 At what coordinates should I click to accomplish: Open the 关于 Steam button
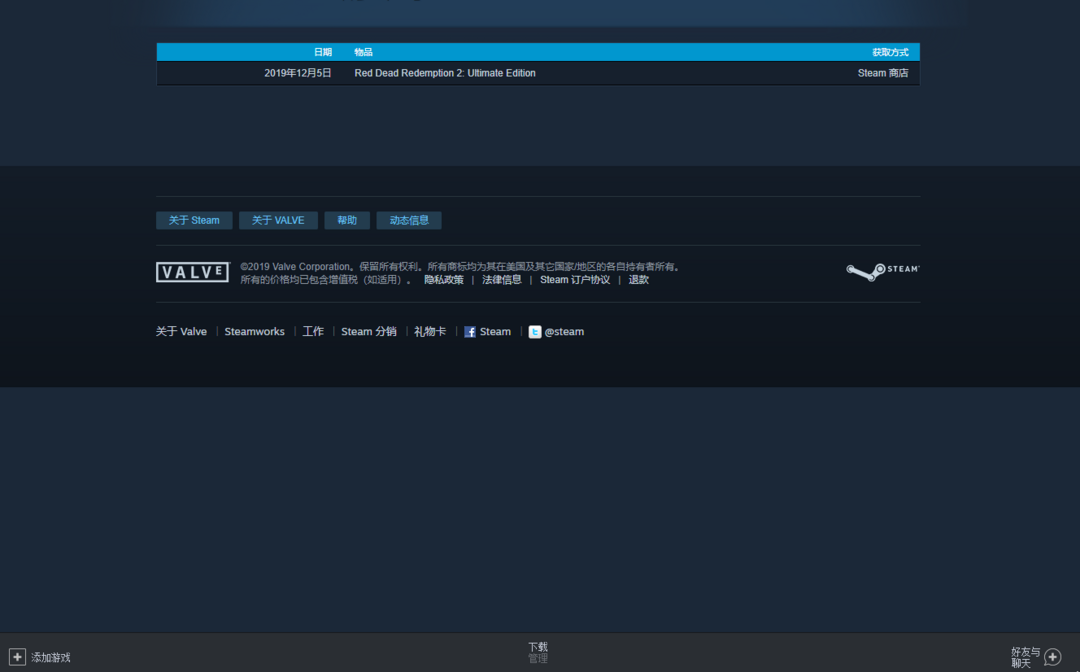(194, 220)
